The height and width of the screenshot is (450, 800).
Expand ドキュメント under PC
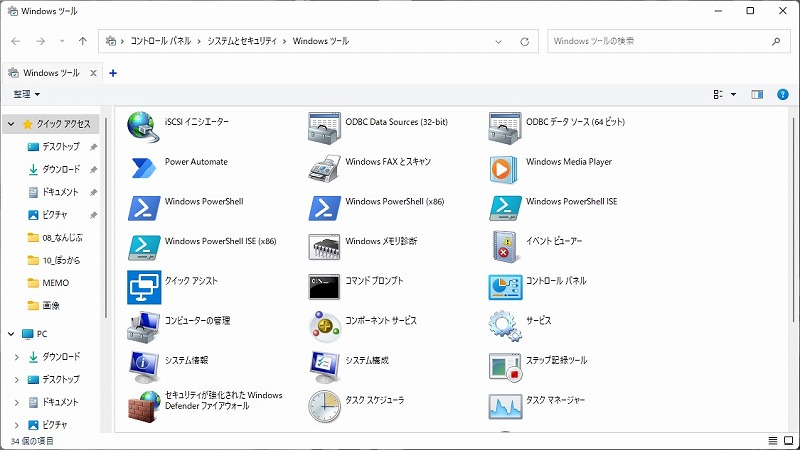[16, 403]
